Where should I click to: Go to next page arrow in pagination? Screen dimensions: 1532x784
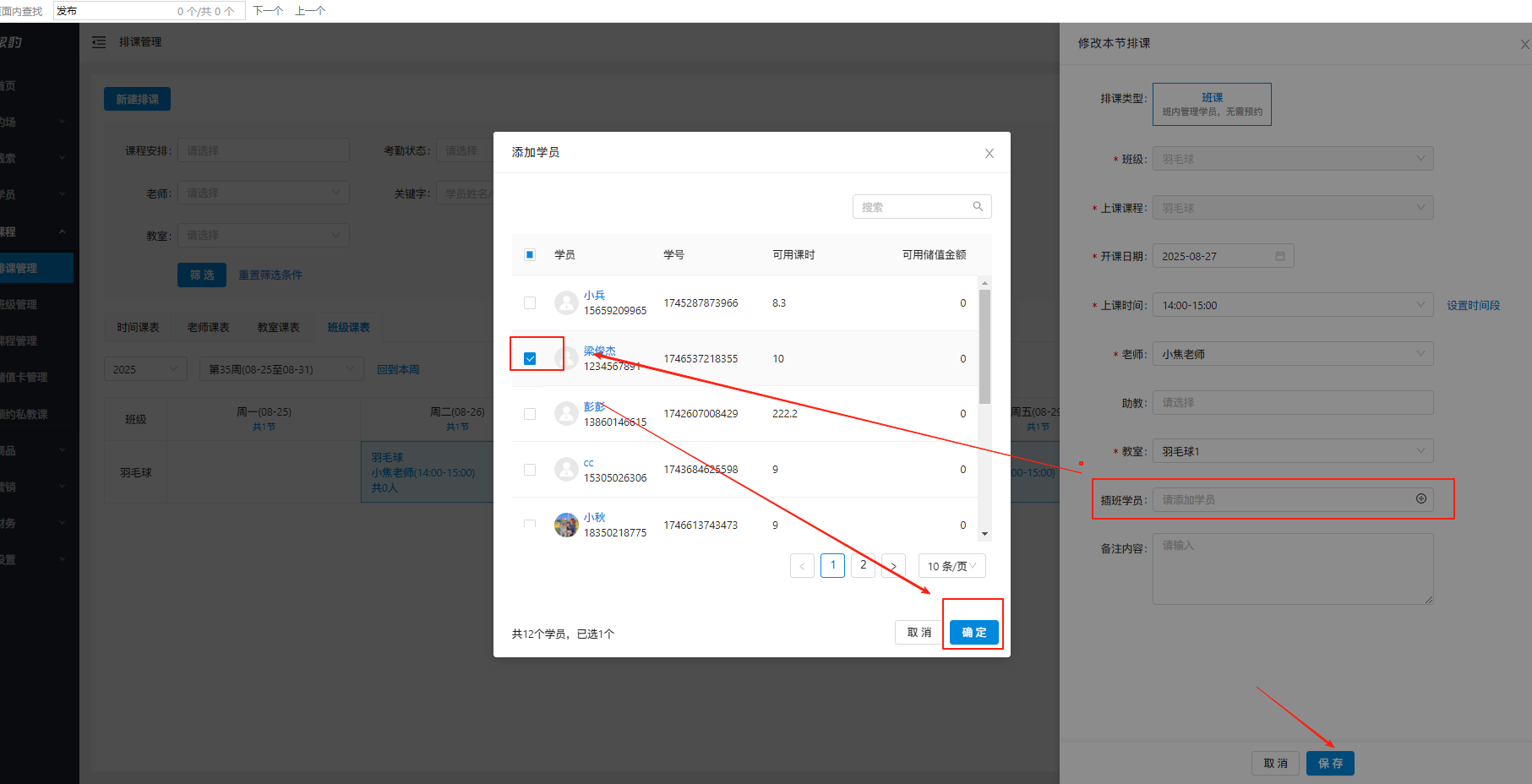893,566
